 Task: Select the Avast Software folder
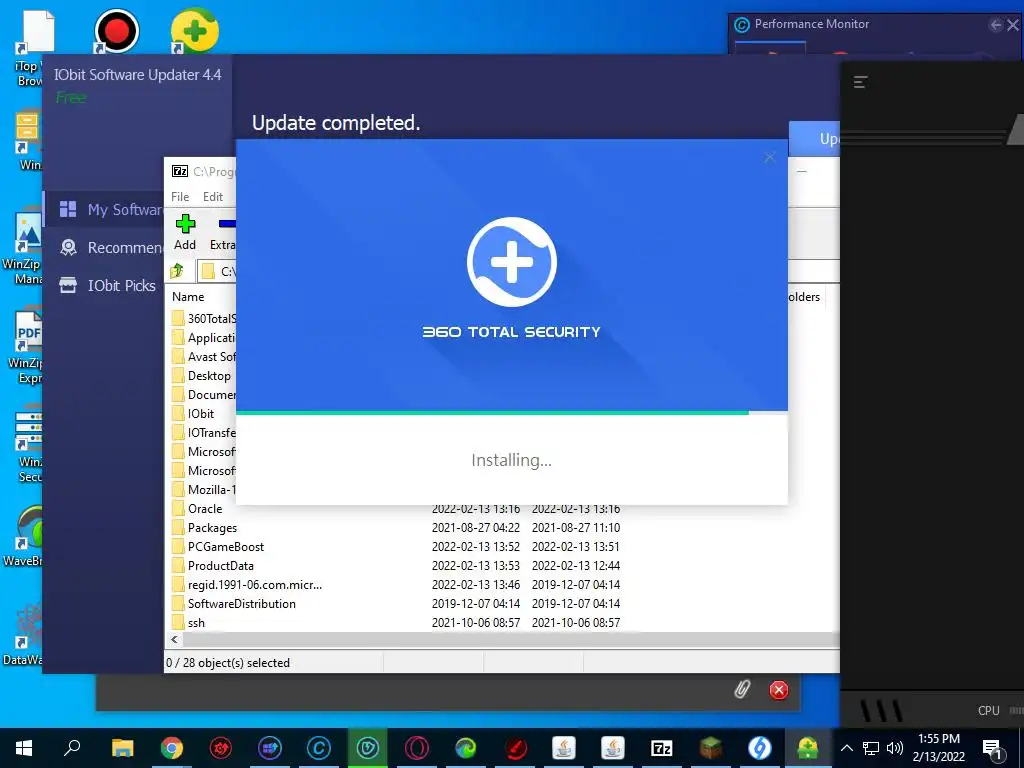point(203,357)
